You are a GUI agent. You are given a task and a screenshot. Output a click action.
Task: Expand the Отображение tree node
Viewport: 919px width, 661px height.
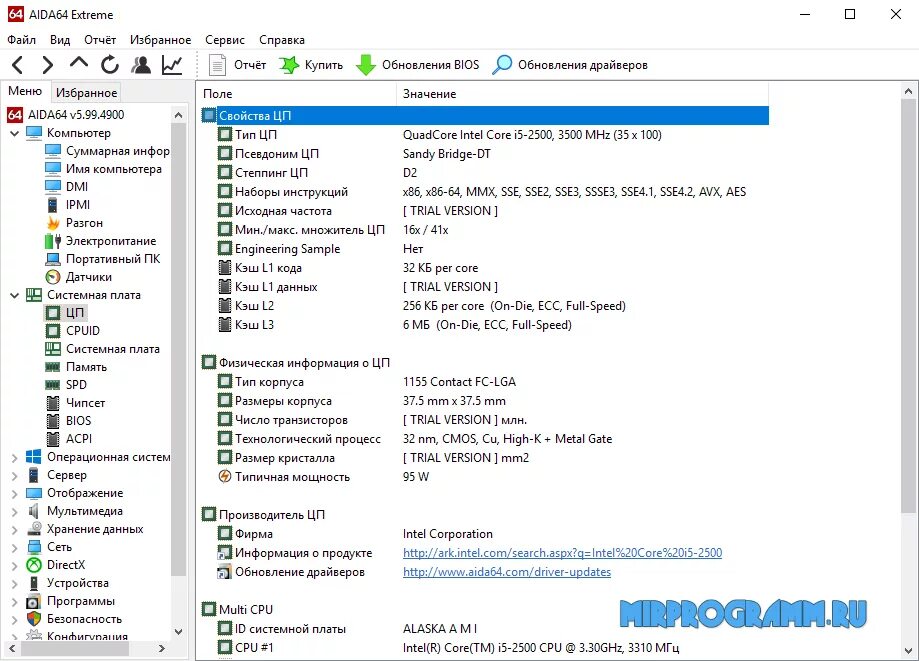pos(15,493)
